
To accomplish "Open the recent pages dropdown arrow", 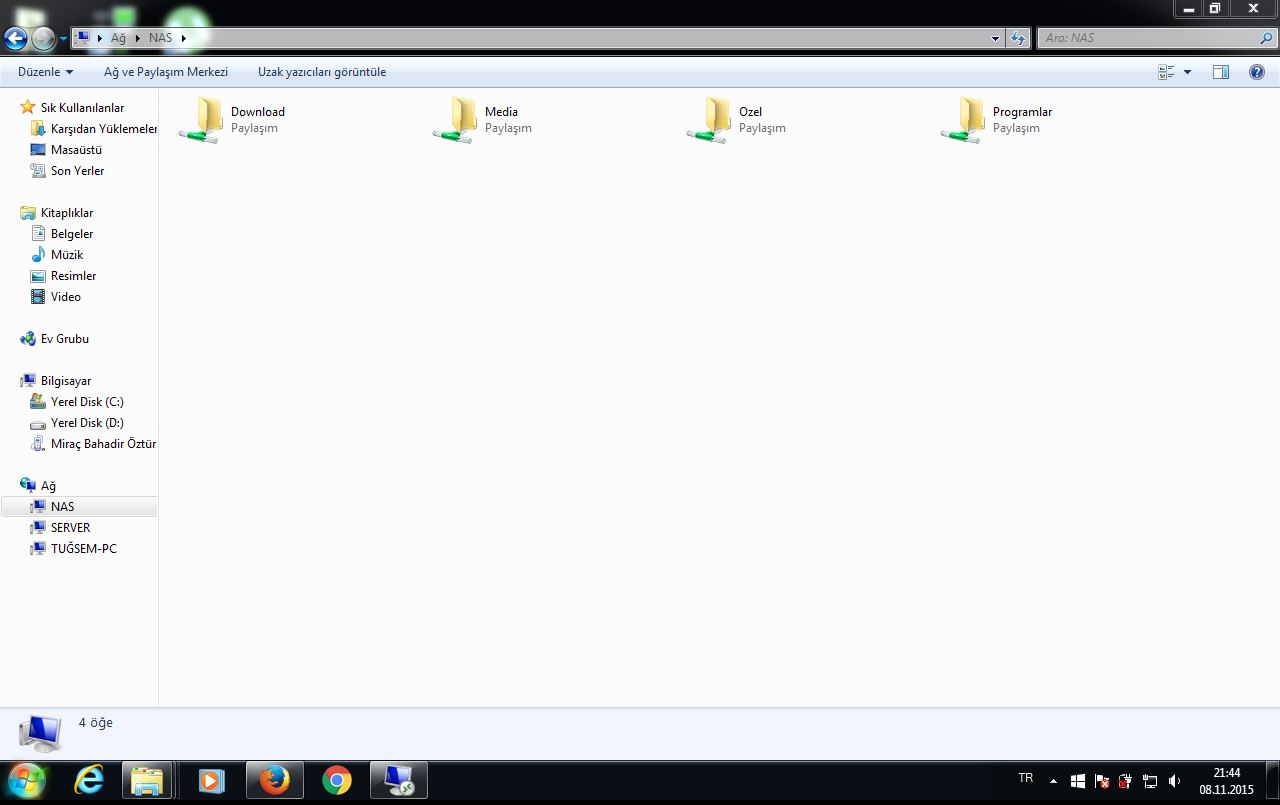I will point(63,39).
